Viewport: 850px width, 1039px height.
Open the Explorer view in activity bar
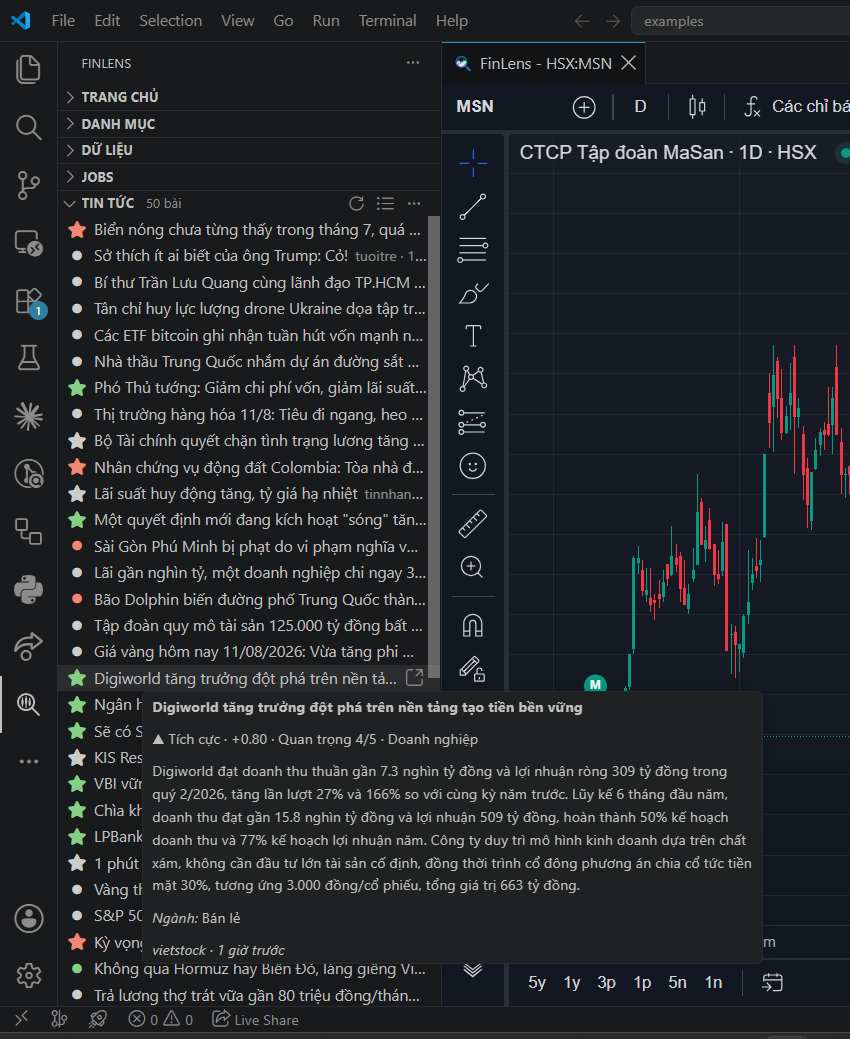click(28, 70)
